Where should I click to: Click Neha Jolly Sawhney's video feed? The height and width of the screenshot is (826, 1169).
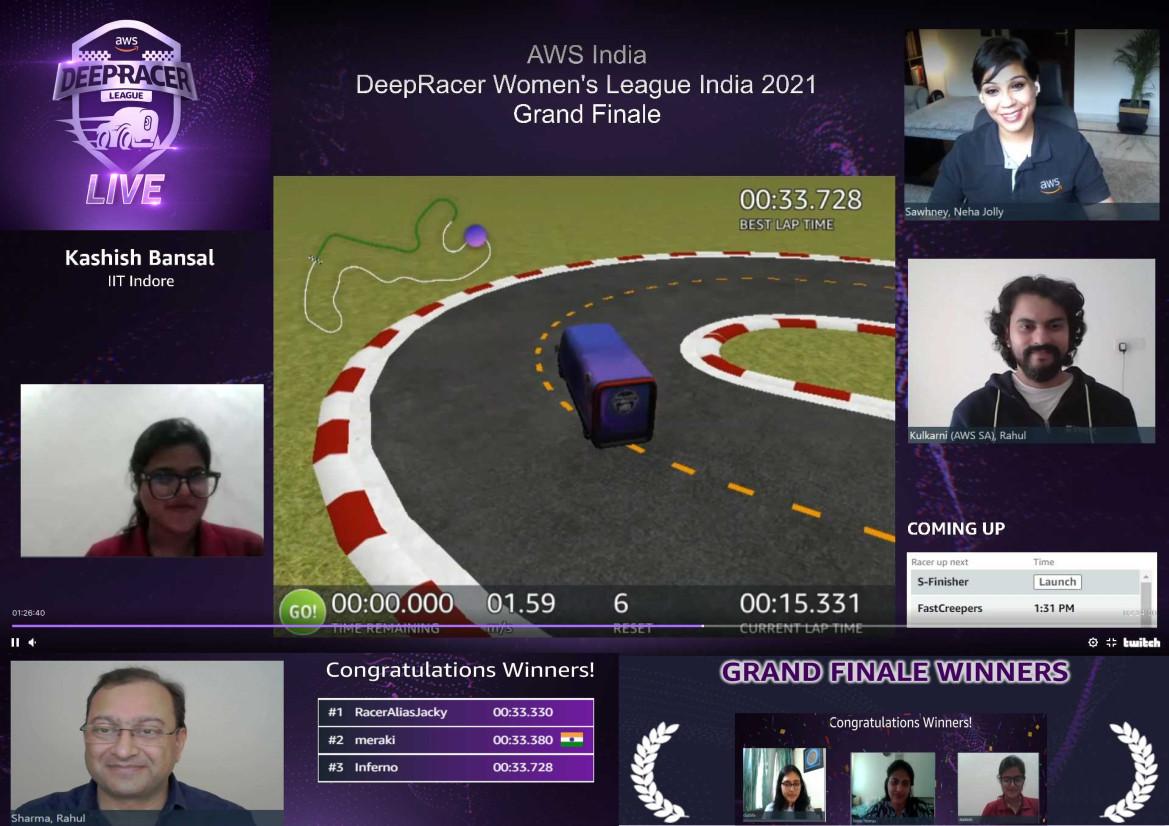coord(1032,124)
